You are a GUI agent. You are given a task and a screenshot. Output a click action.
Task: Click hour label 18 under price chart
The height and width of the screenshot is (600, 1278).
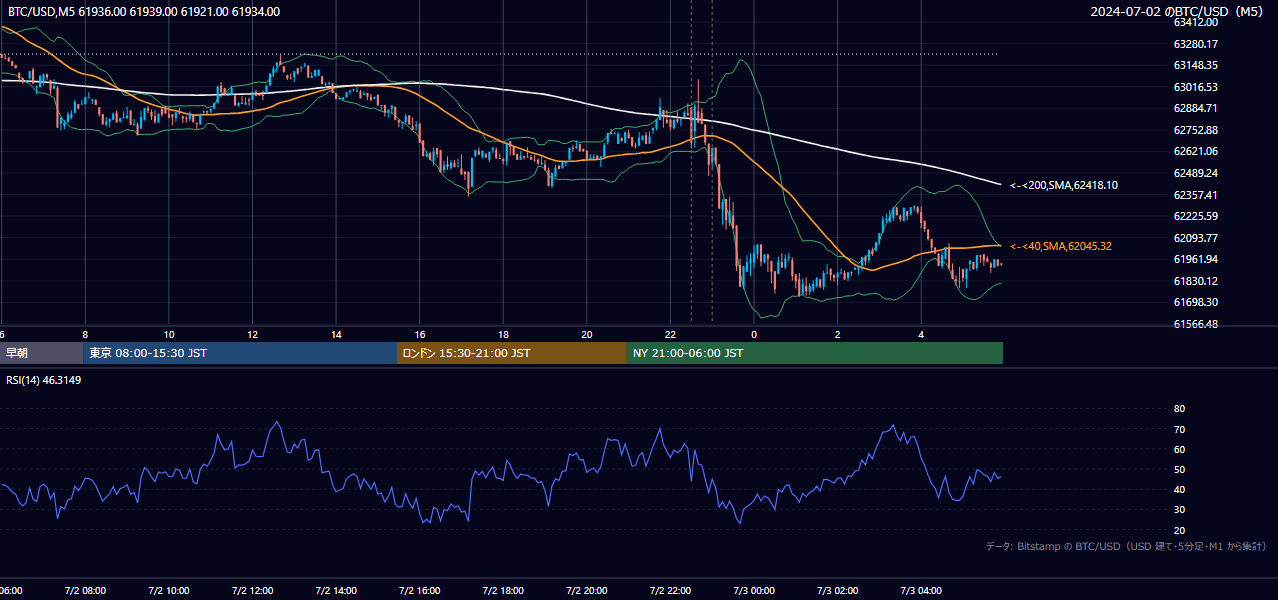[x=503, y=334]
